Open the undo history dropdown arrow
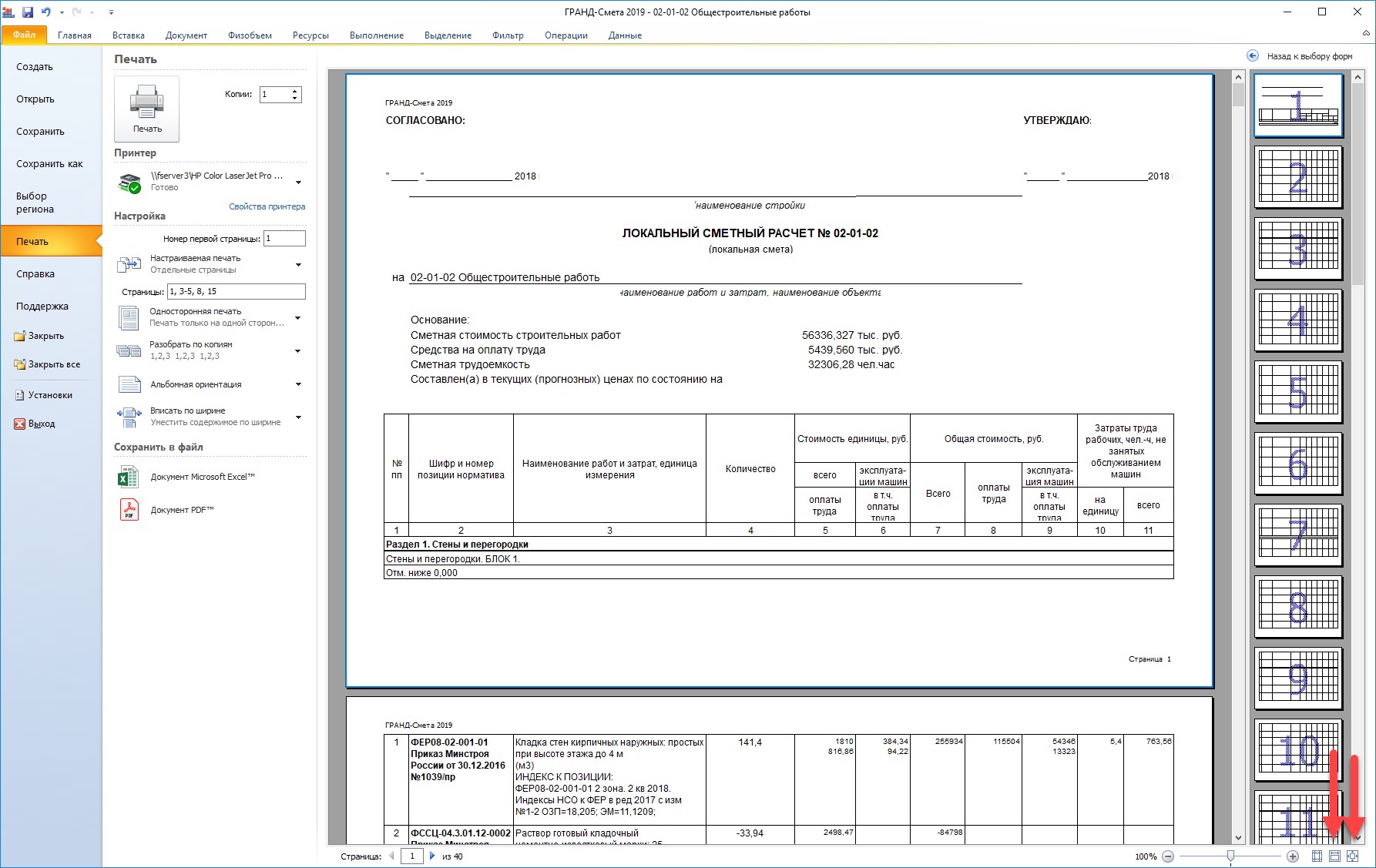1376x868 pixels. tap(62, 12)
